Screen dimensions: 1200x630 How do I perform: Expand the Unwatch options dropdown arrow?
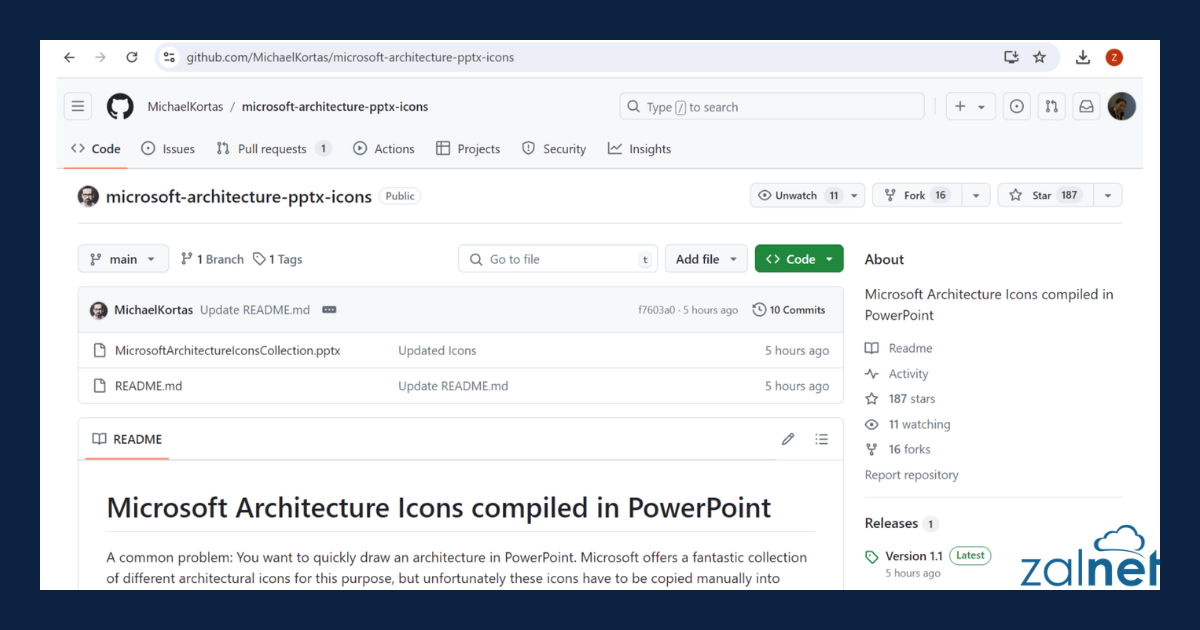[x=854, y=196]
